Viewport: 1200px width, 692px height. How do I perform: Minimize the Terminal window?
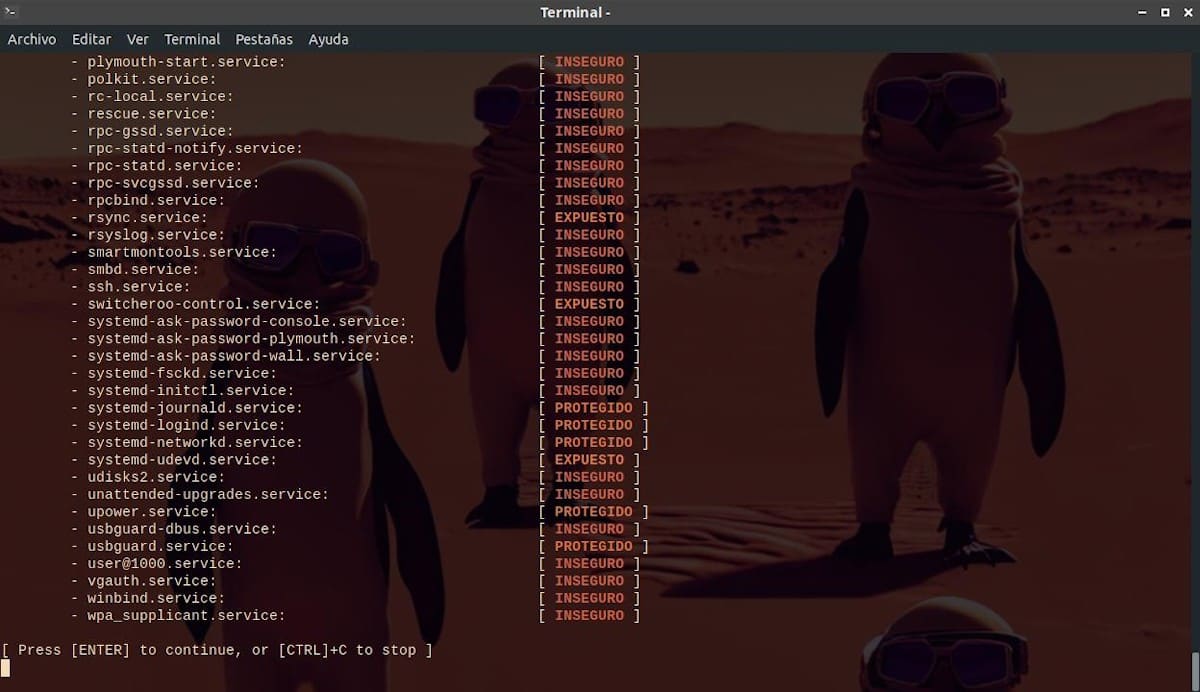[1141, 12]
